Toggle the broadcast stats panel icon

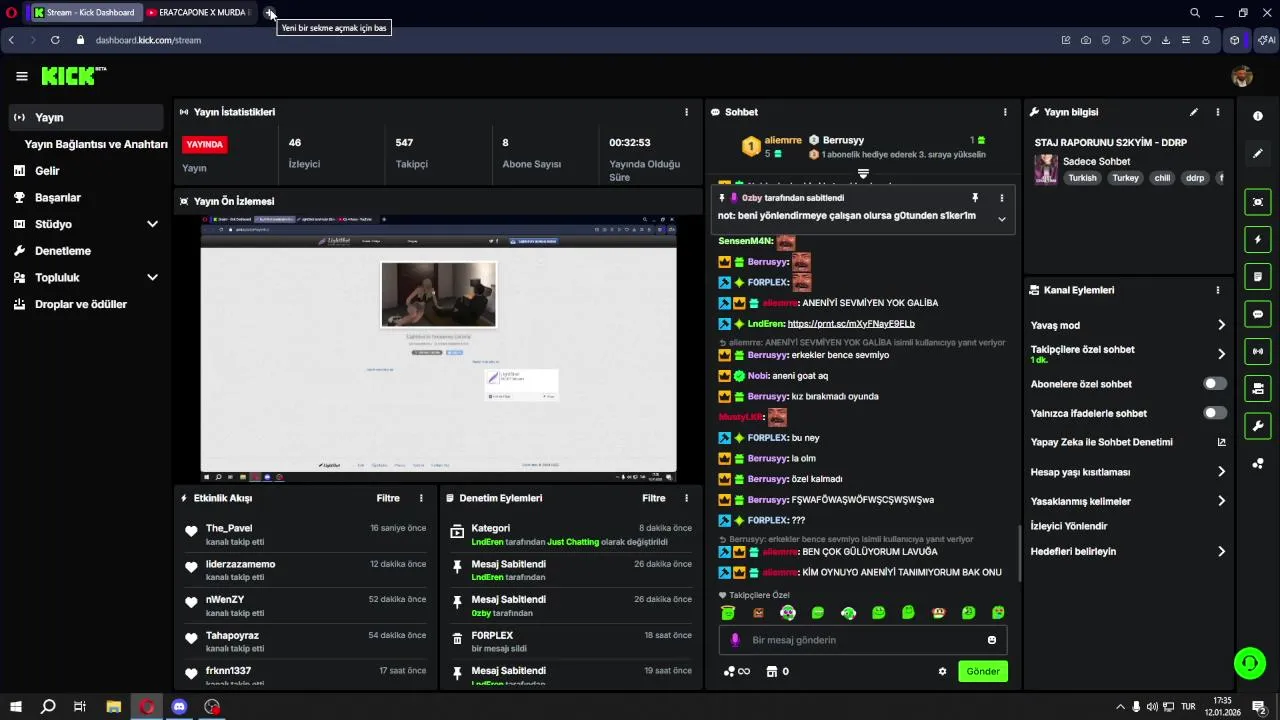(x=1258, y=351)
